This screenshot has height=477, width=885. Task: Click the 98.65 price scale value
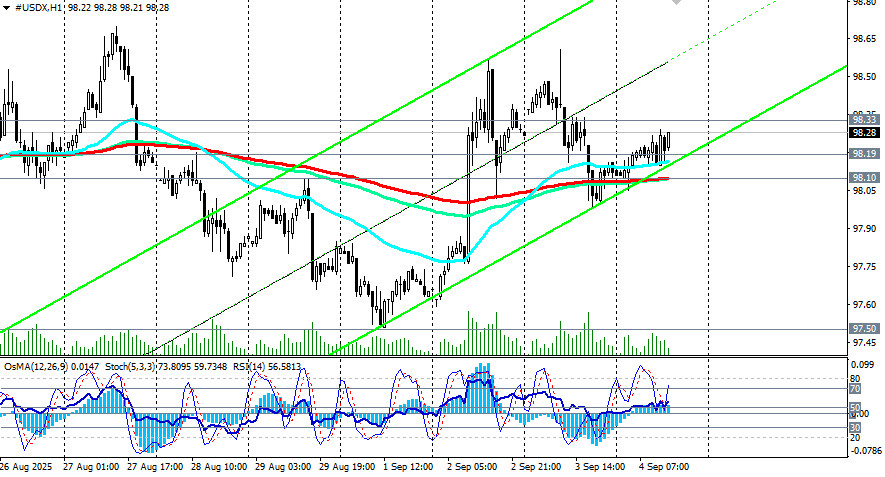point(865,39)
